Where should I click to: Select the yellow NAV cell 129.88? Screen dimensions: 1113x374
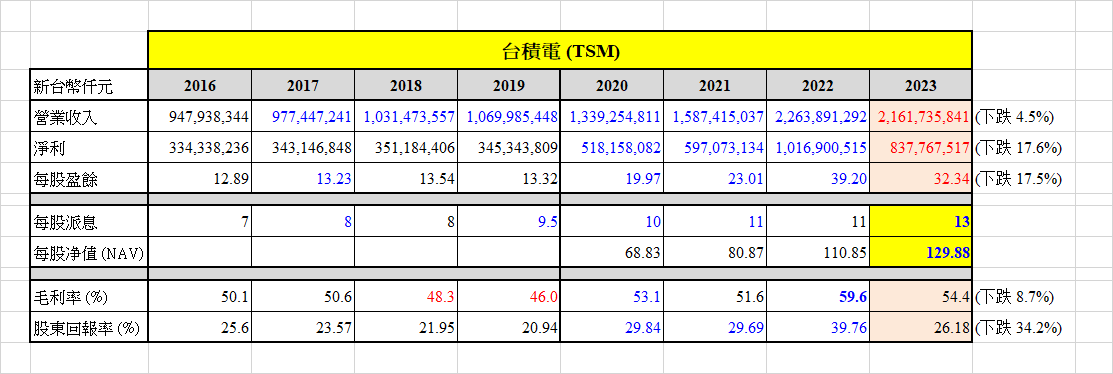coord(920,252)
